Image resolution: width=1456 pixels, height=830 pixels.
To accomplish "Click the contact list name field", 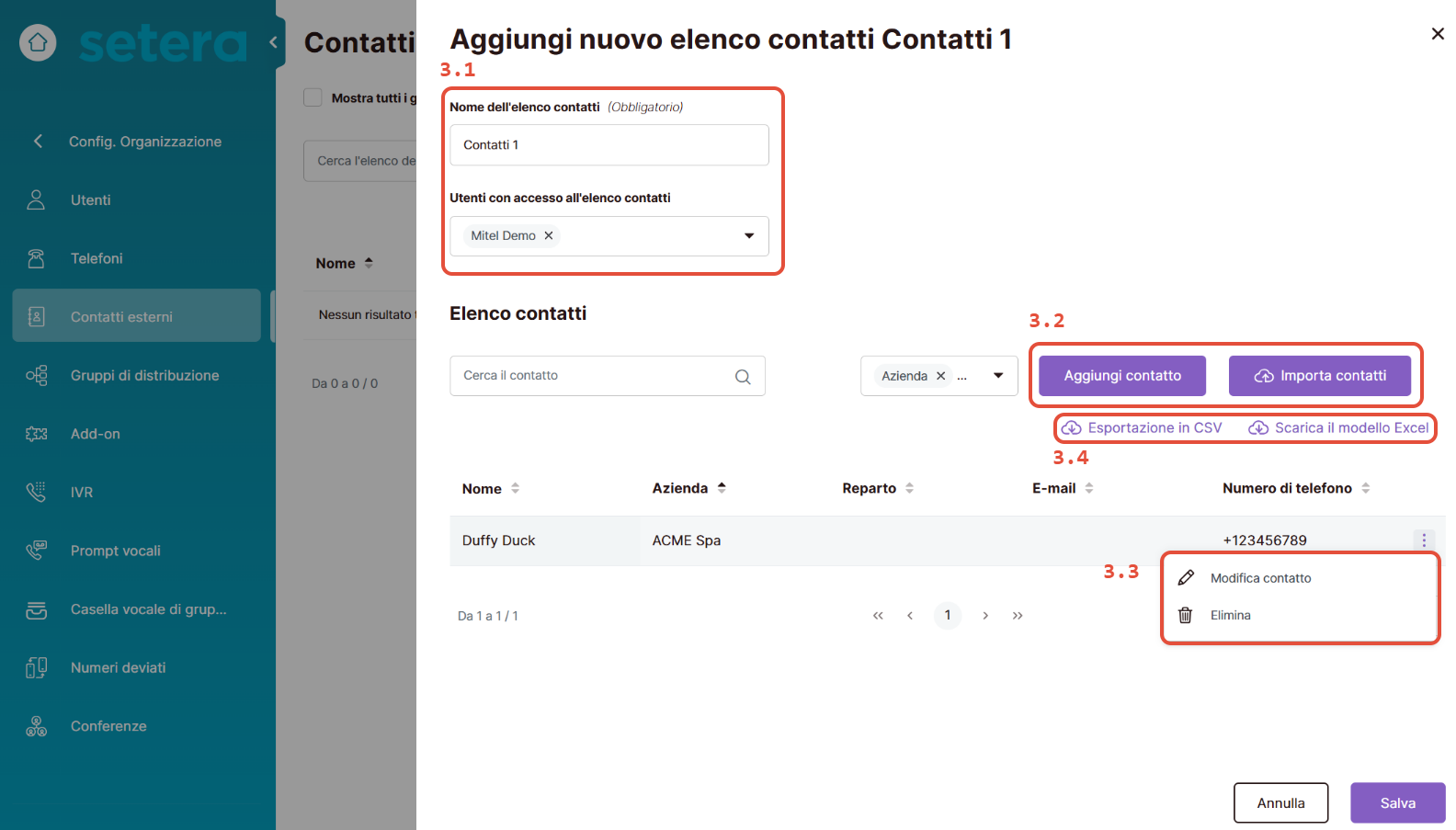I will (609, 145).
